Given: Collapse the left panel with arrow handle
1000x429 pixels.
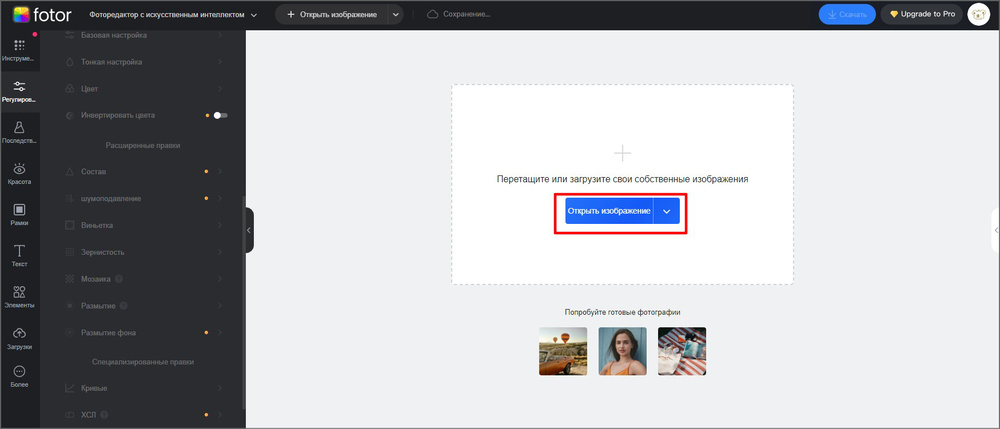Looking at the screenshot, I should pos(249,230).
